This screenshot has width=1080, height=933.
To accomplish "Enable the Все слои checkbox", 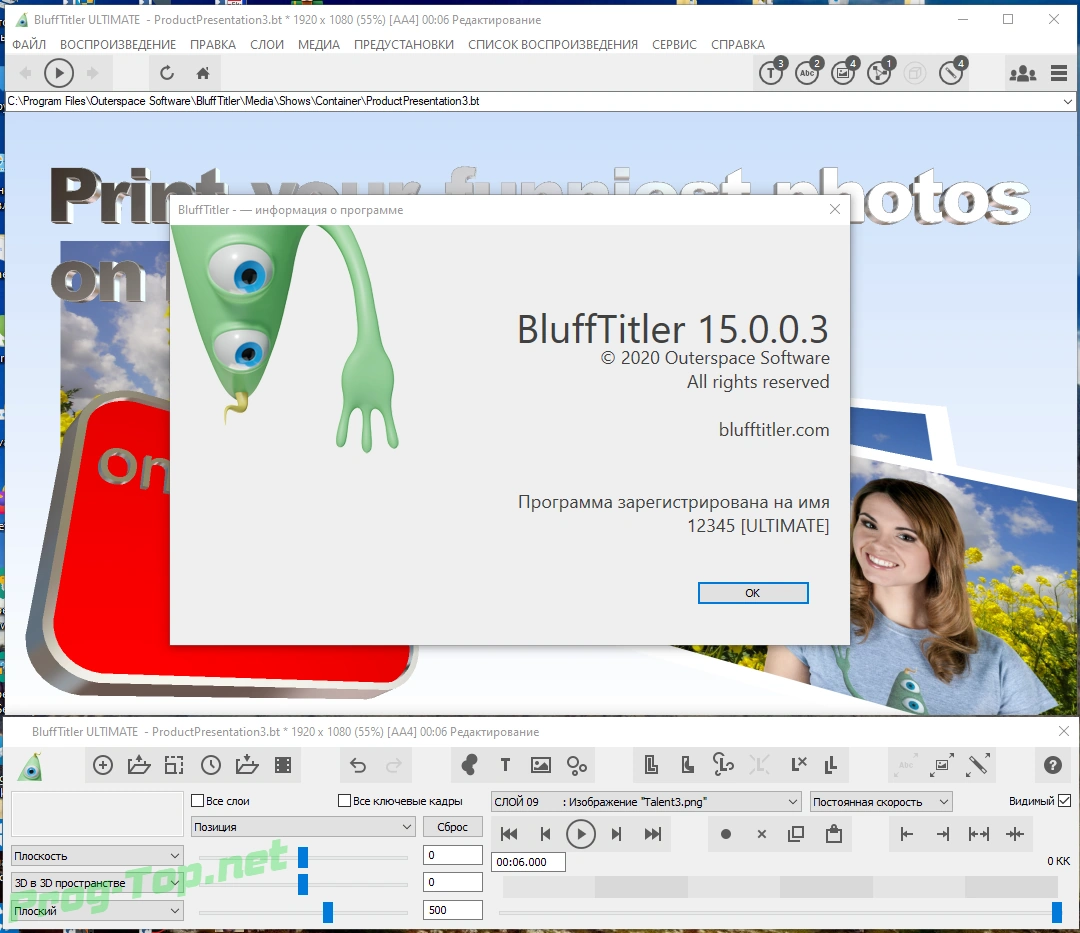I will point(198,801).
